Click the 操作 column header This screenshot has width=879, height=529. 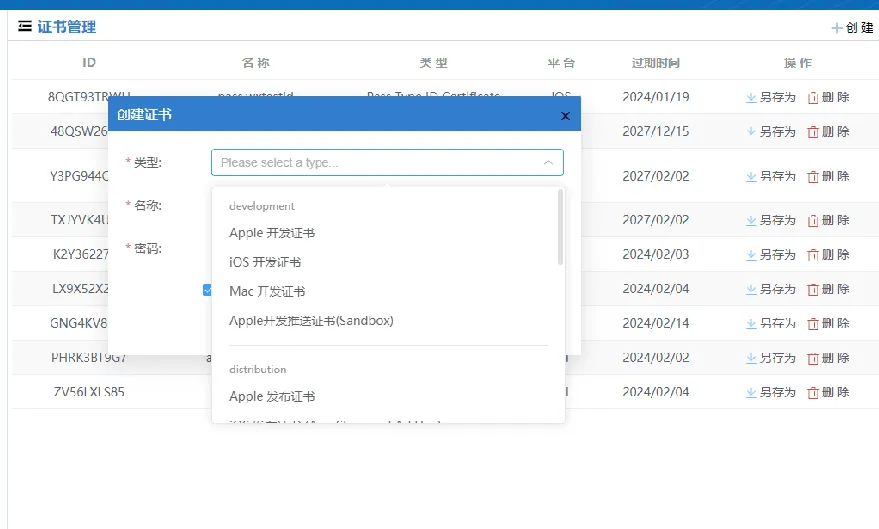(x=798, y=63)
